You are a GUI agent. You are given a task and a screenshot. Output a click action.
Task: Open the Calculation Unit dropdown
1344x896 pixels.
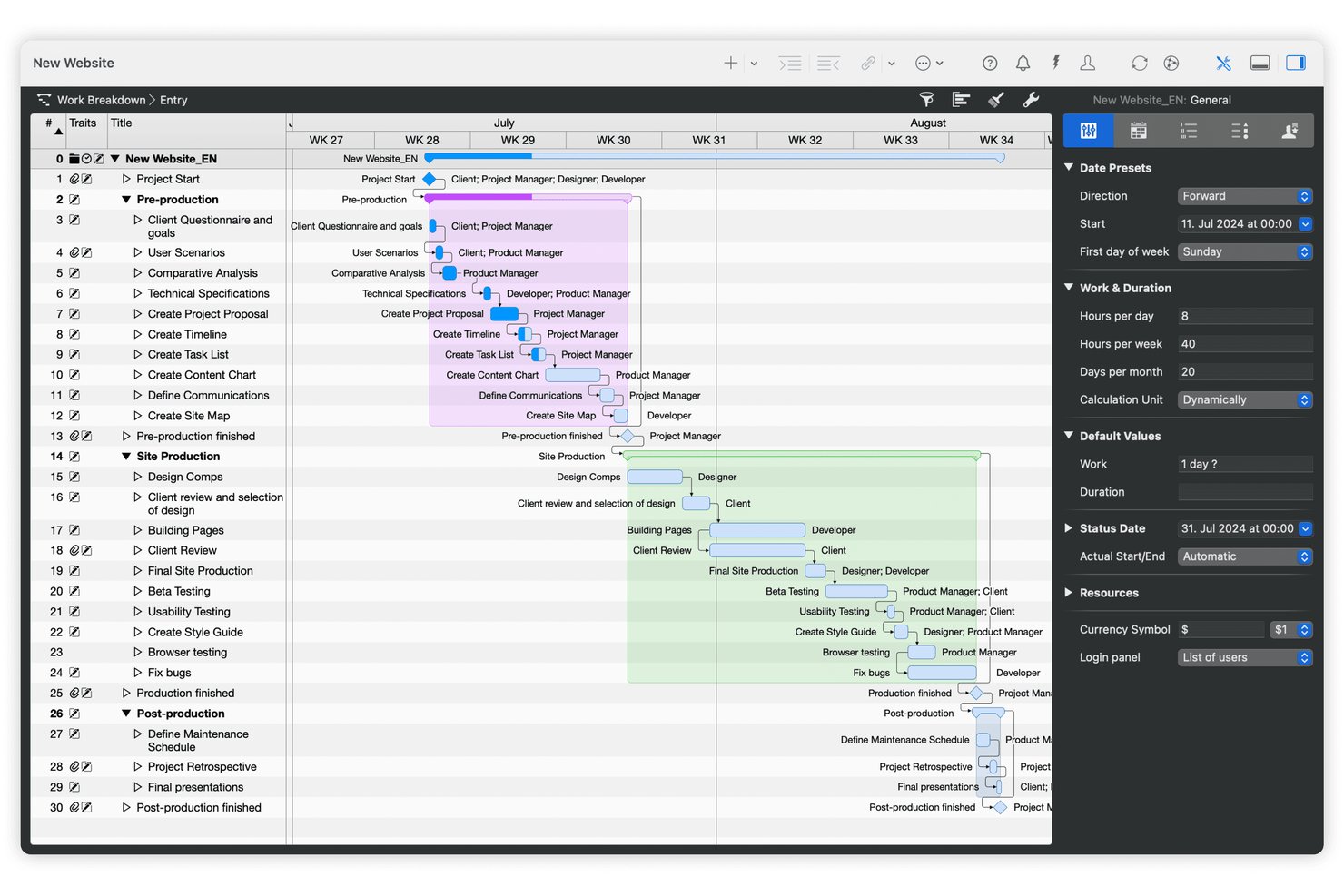(1245, 399)
